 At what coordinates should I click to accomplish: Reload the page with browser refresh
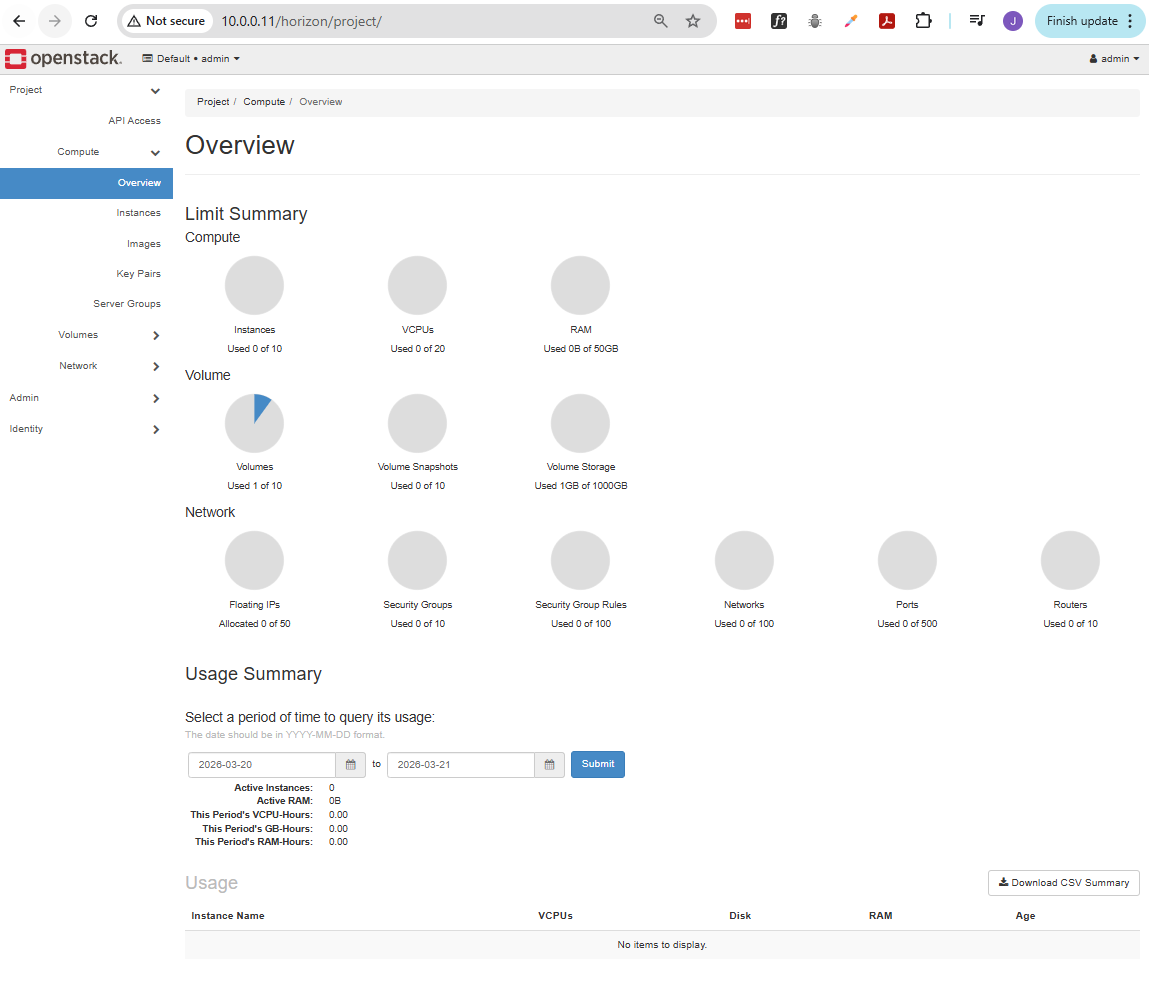(91, 21)
